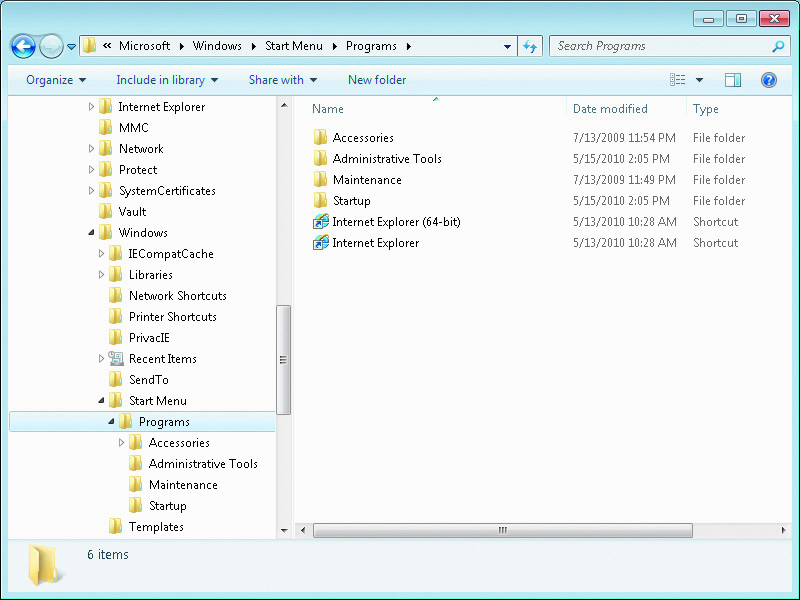
Task: Show hidden parent folders via the double chevron
Action: pos(107,46)
